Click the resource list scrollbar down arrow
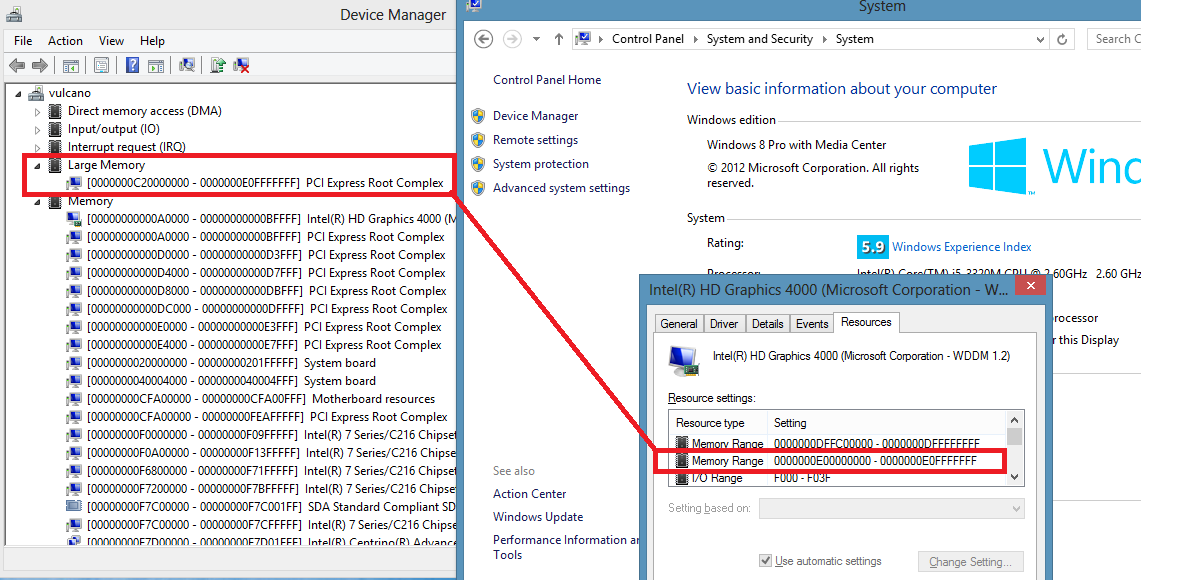1184x580 pixels. (1015, 477)
